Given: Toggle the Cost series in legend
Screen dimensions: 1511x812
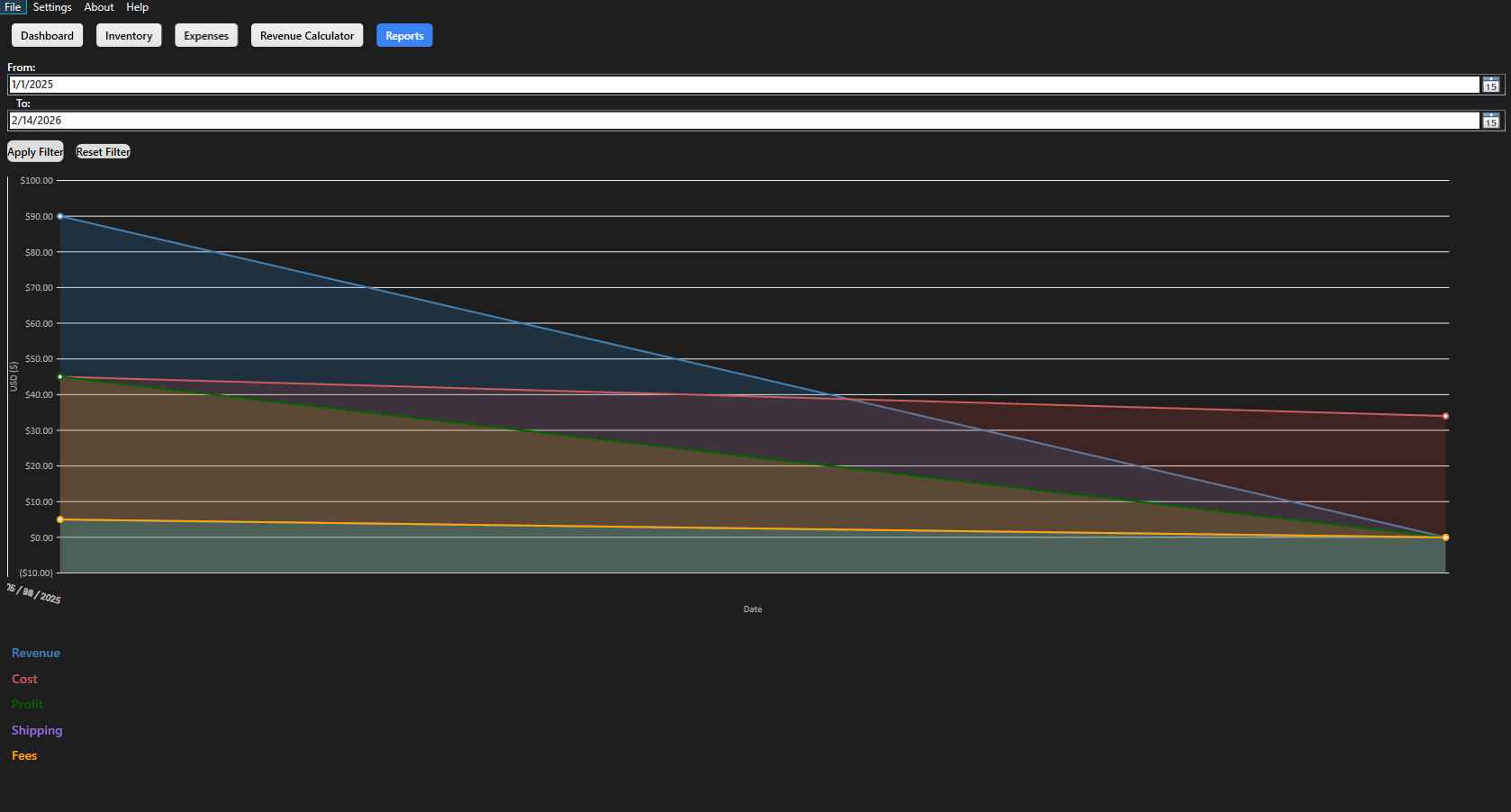Looking at the screenshot, I should (x=24, y=679).
